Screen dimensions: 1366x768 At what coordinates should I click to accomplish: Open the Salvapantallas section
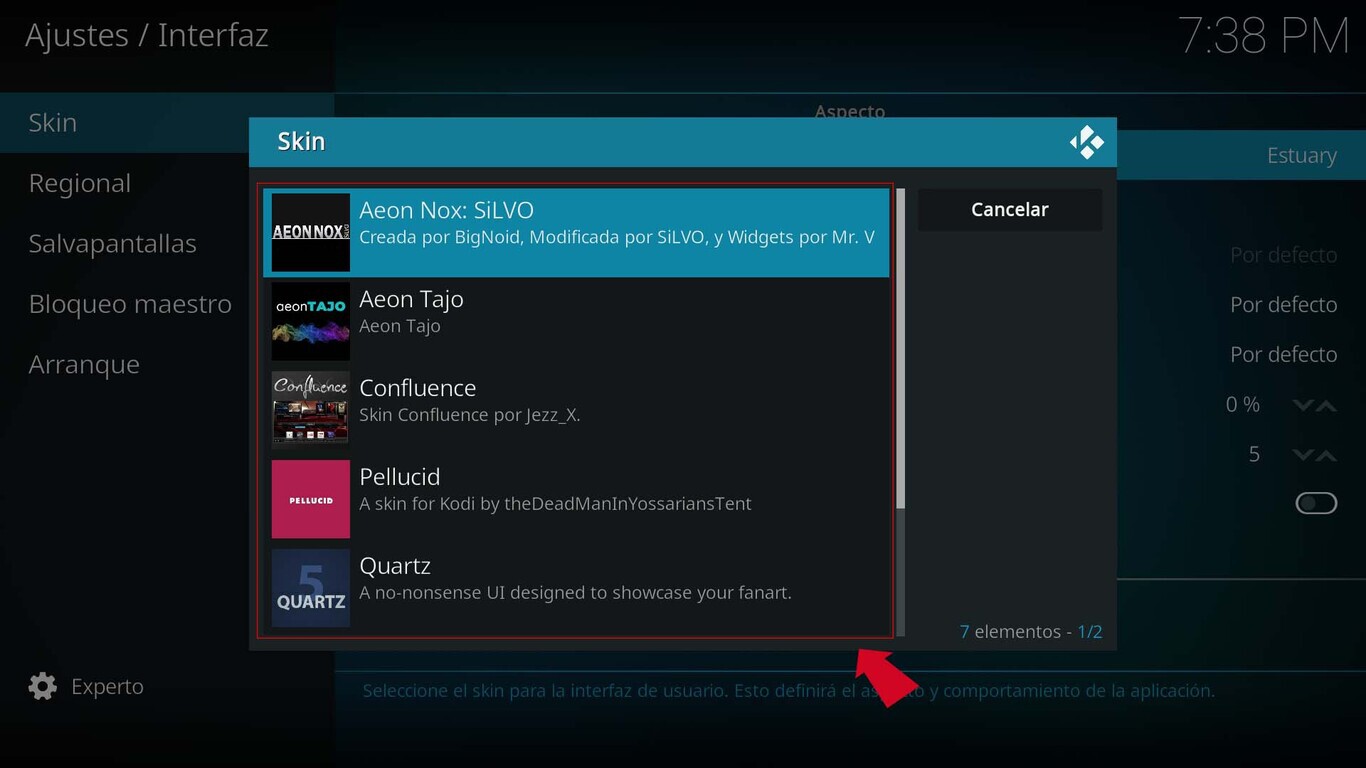(112, 243)
